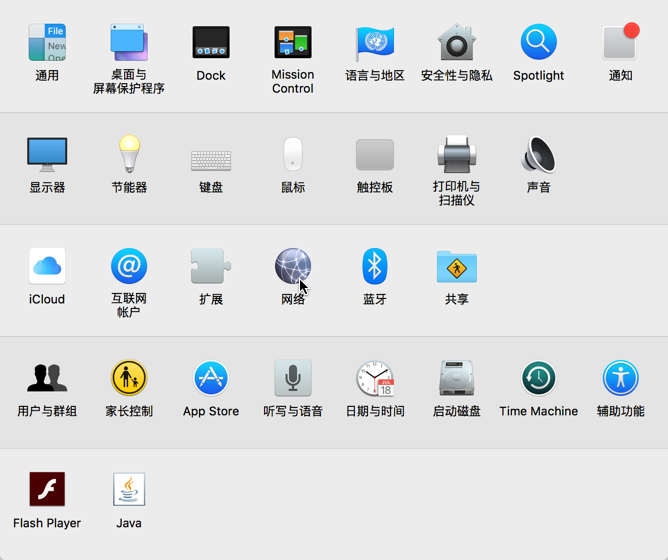Open 蓝牙 (Bluetooth) preferences
The height and width of the screenshot is (560, 668).
(374, 266)
